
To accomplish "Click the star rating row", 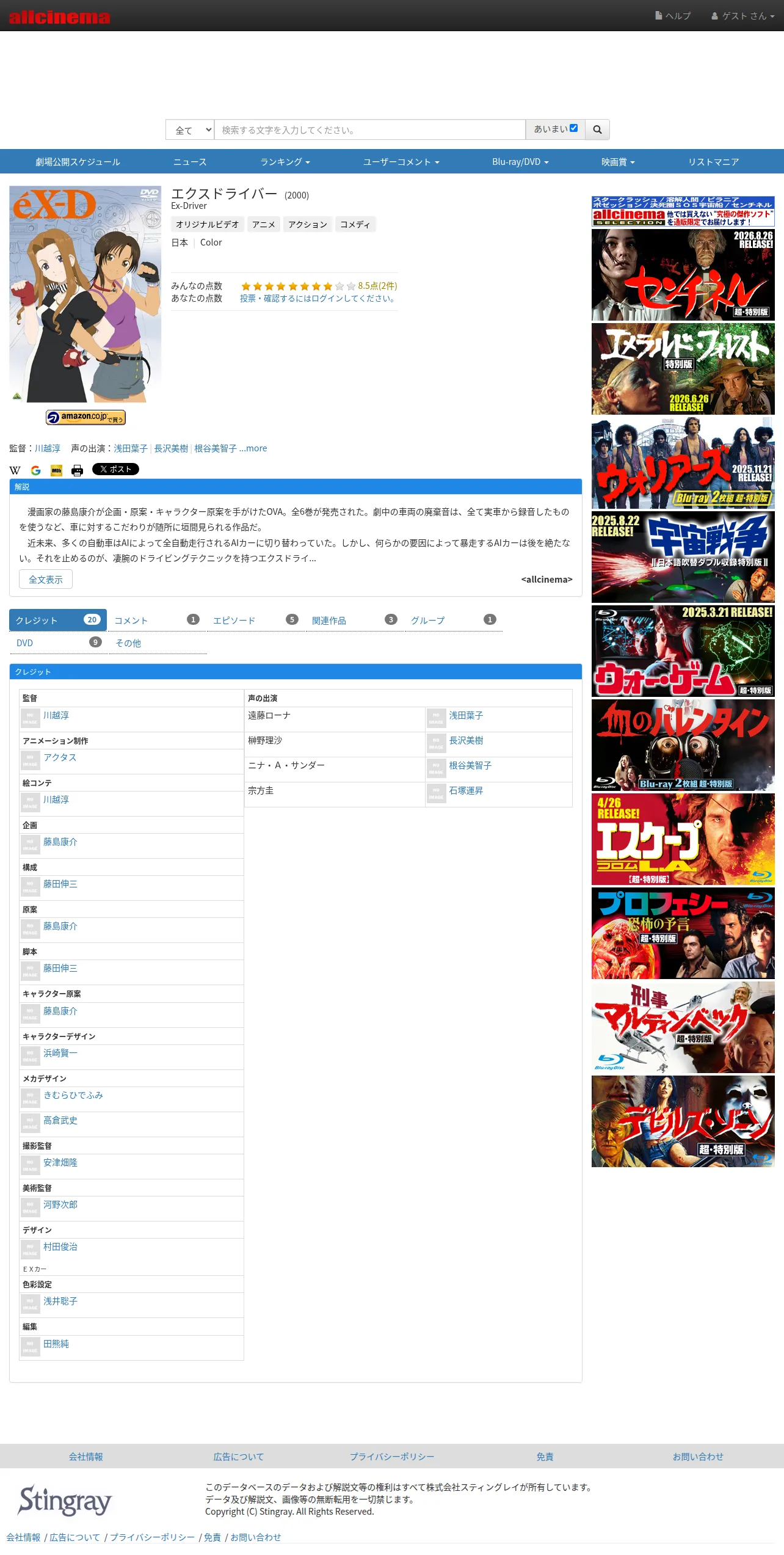I will tap(298, 286).
